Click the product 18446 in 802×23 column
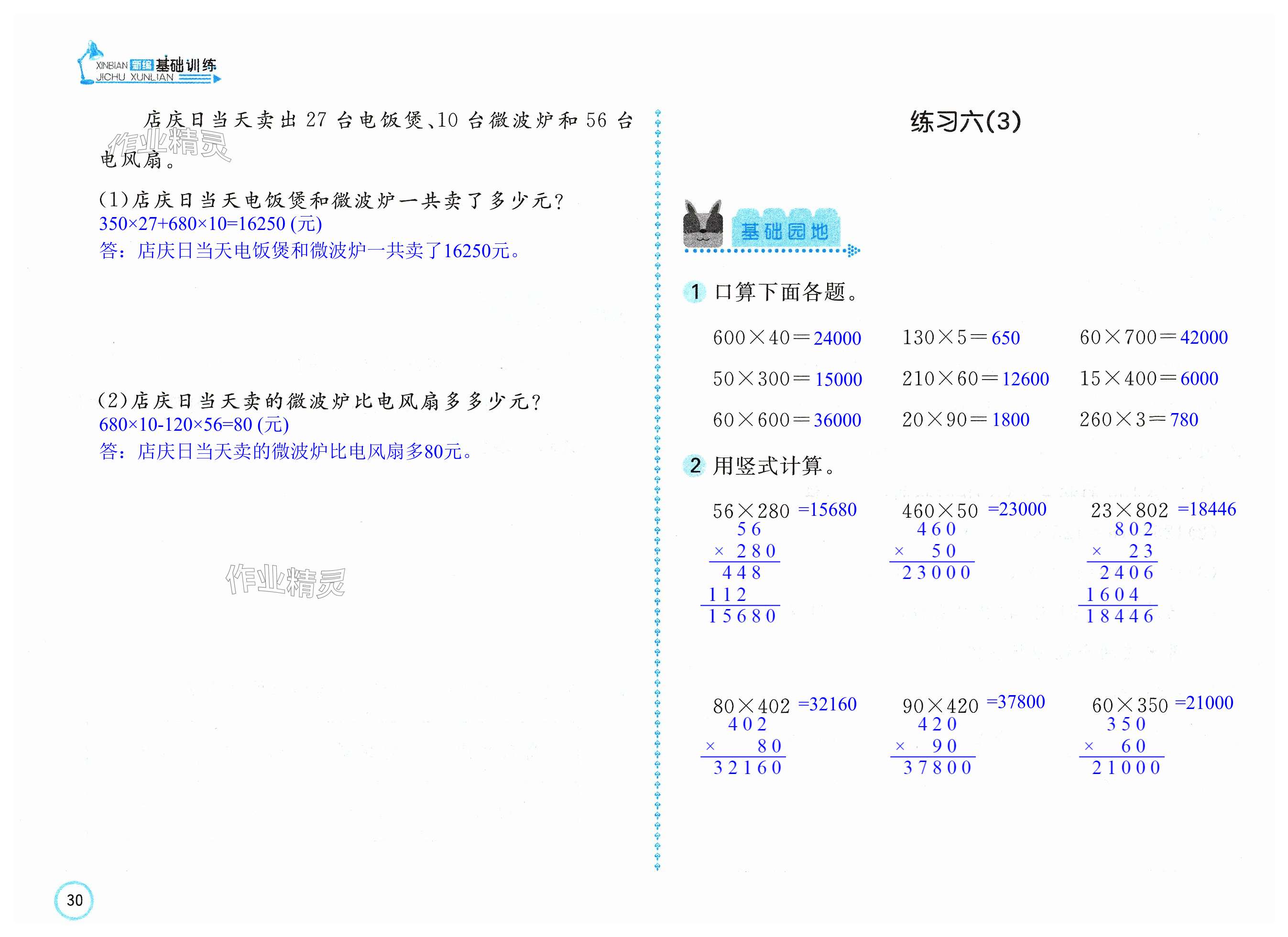Screen dimensions: 1288x937 tap(1119, 616)
